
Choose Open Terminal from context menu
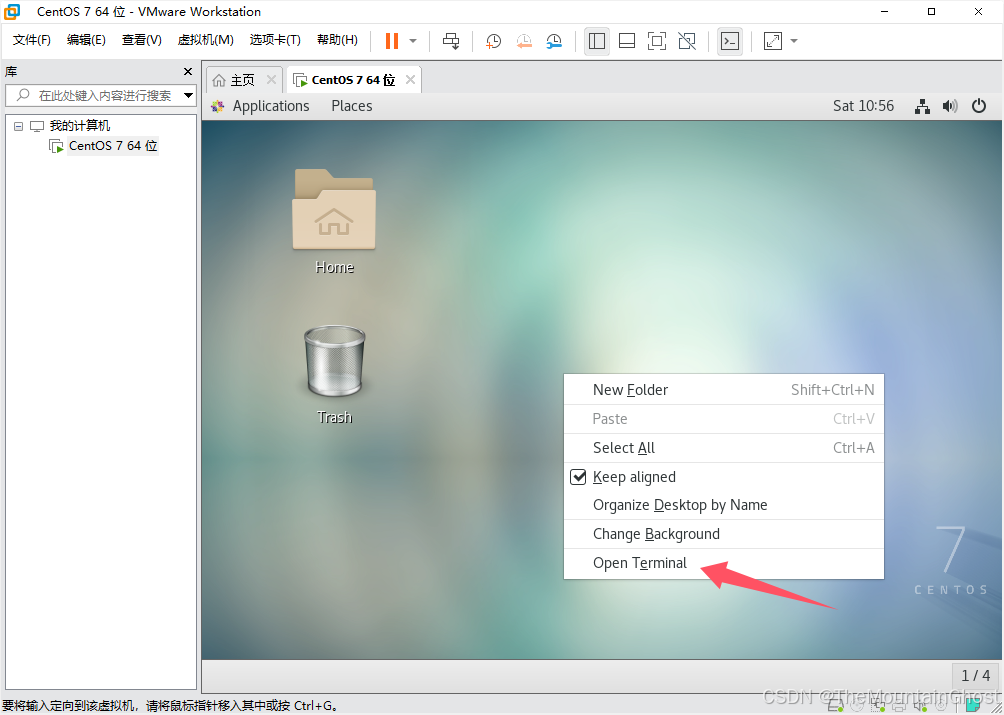pyautogui.click(x=724, y=563)
